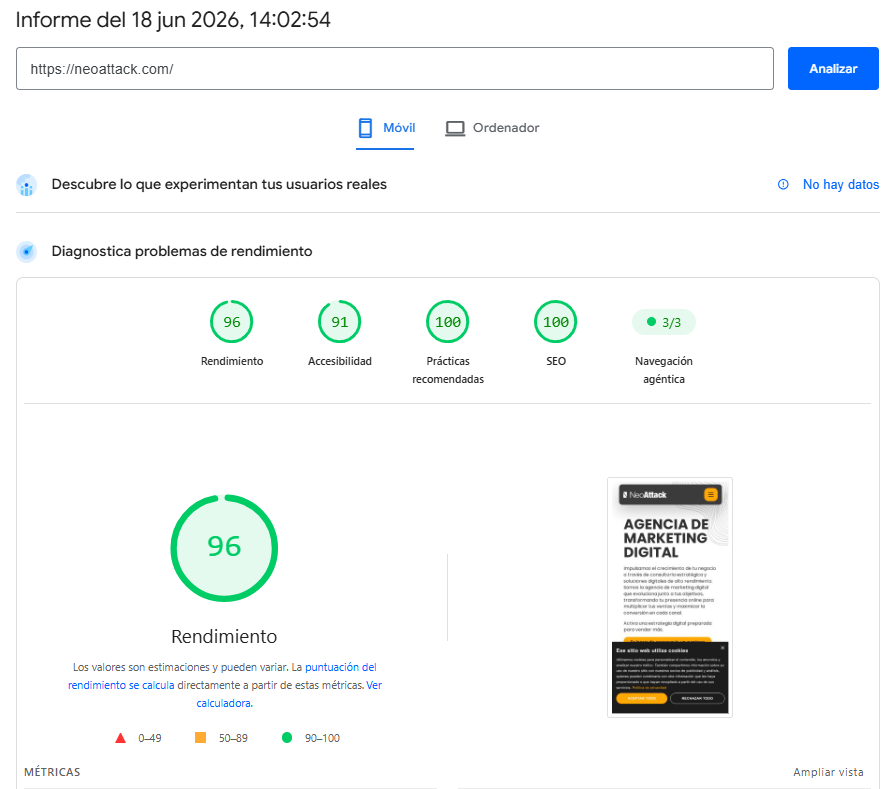
Task: Open the No hay datos link
Action: tap(841, 184)
